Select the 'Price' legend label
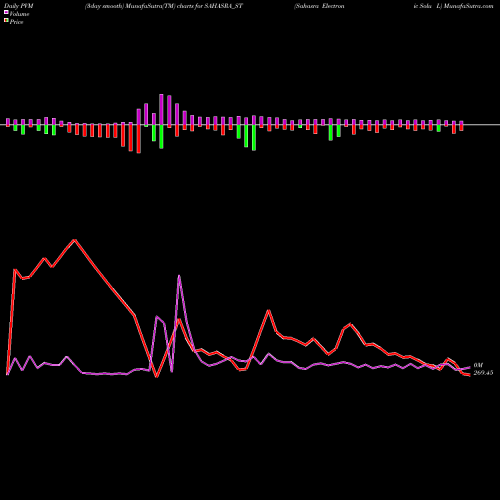500x500 pixels. point(16,22)
